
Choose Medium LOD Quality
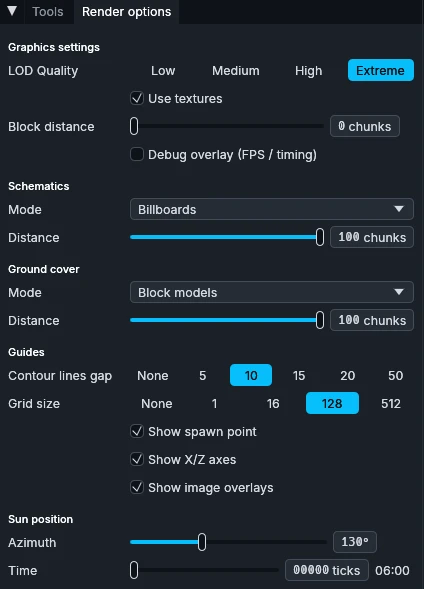(x=235, y=70)
